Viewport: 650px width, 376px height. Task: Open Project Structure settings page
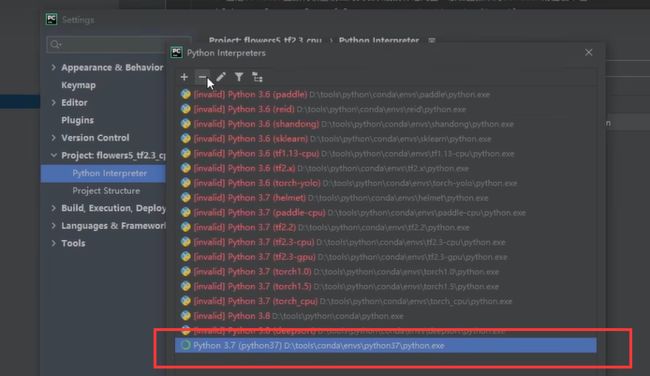click(x=106, y=191)
